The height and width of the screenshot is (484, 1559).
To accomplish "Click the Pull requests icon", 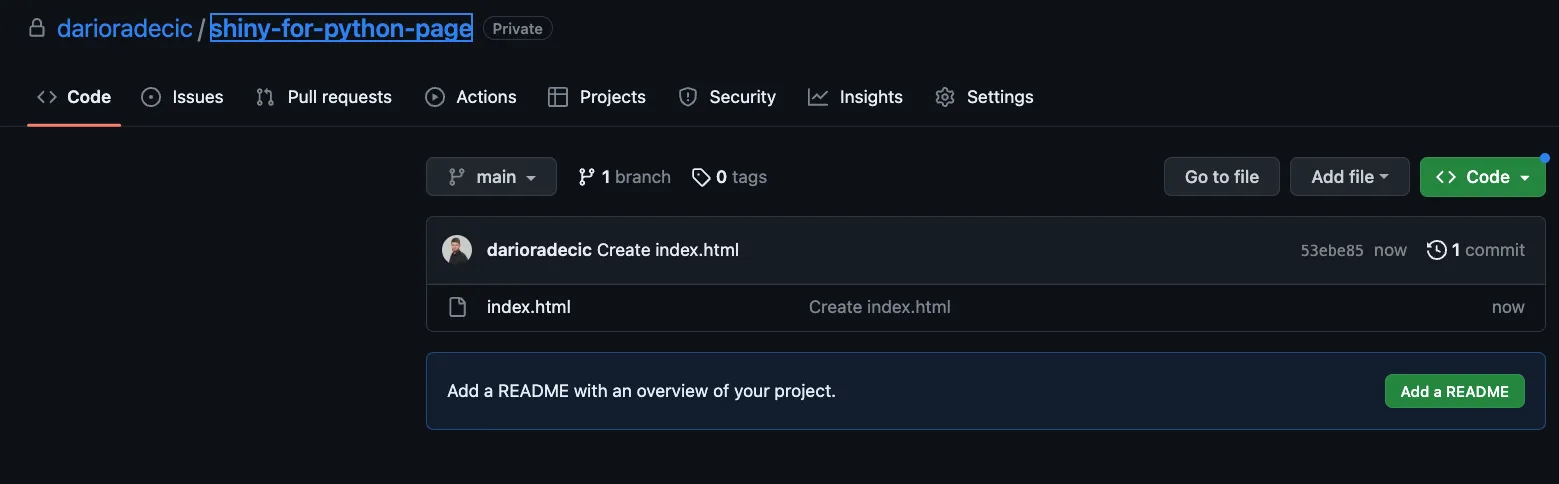I will (265, 97).
